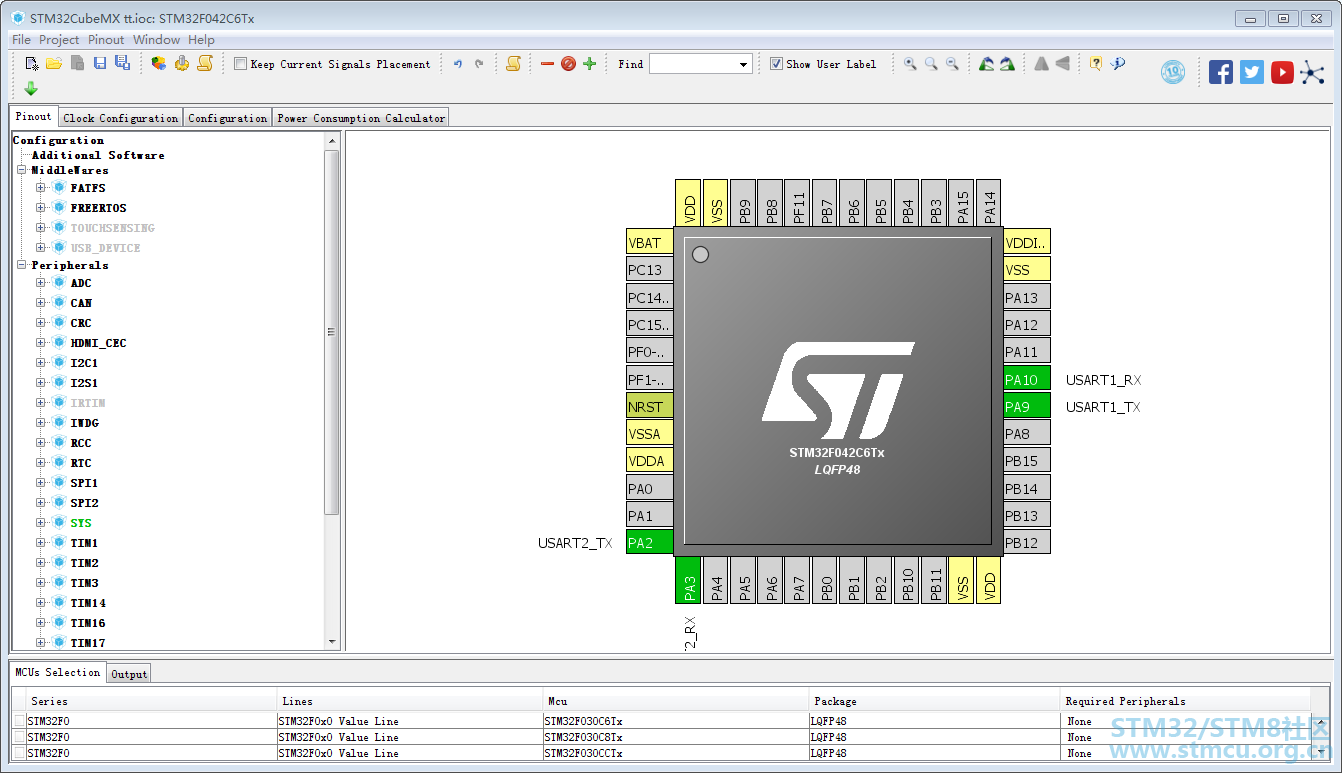The height and width of the screenshot is (773, 1342).
Task: Open the Find dropdown list
Action: tap(743, 64)
